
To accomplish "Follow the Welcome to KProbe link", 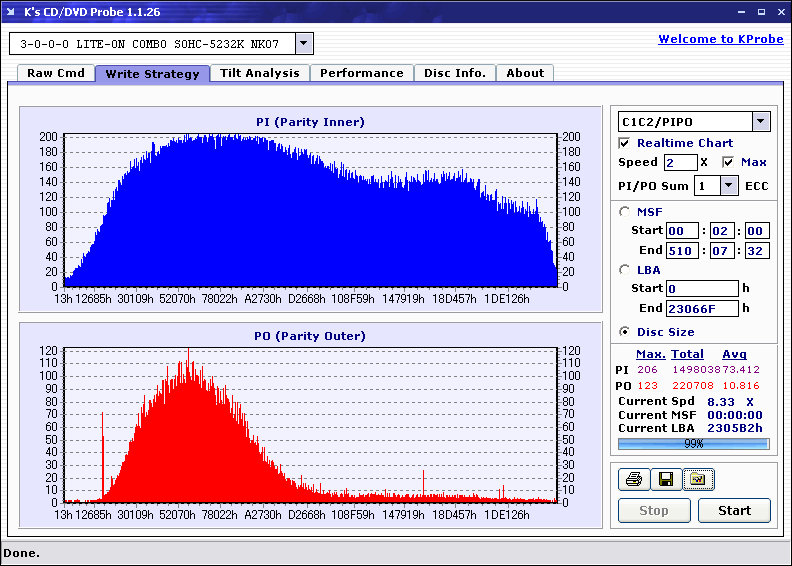I will (x=721, y=39).
